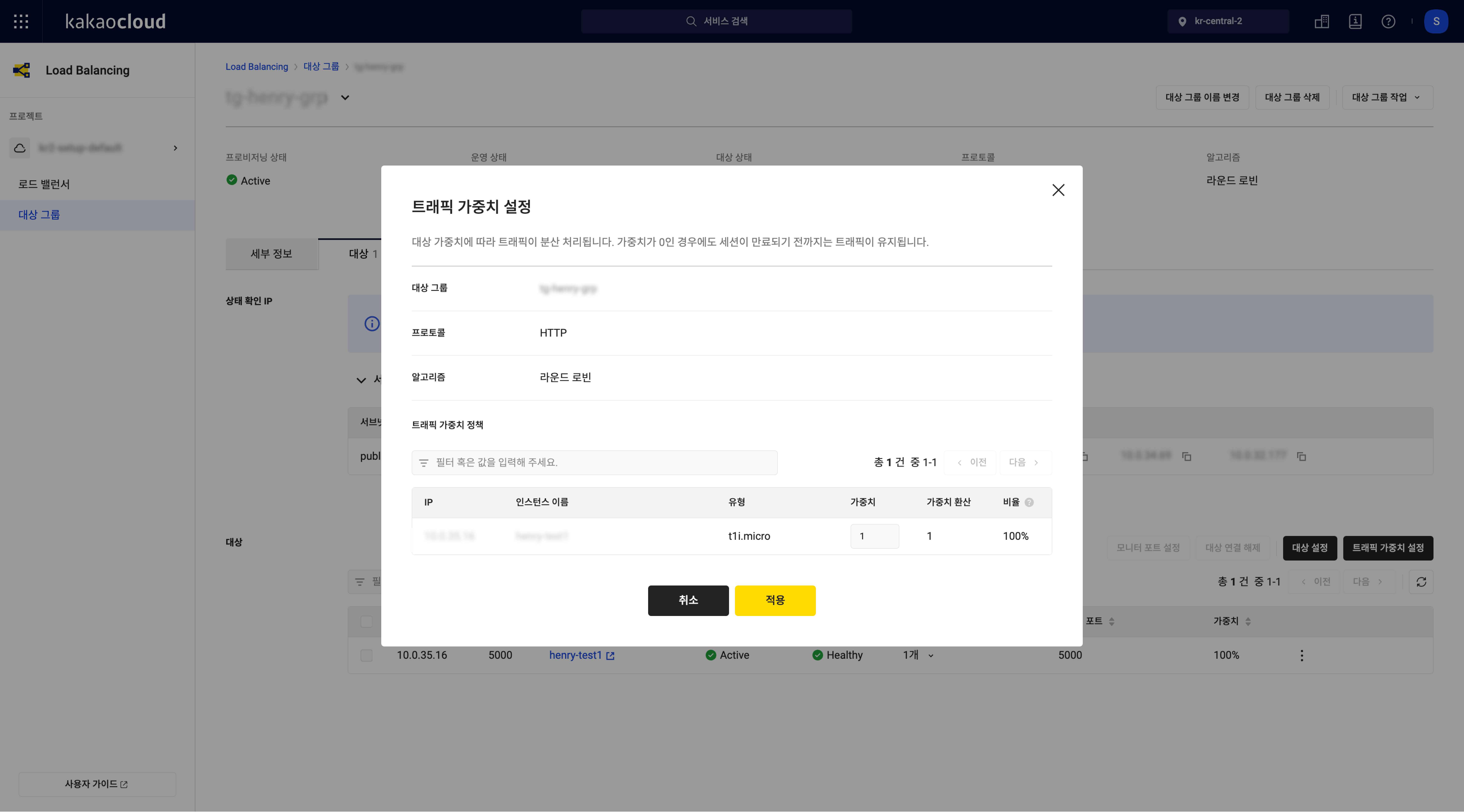Expand the target group name dropdown chevron
The image size is (1464, 812).
(x=345, y=98)
